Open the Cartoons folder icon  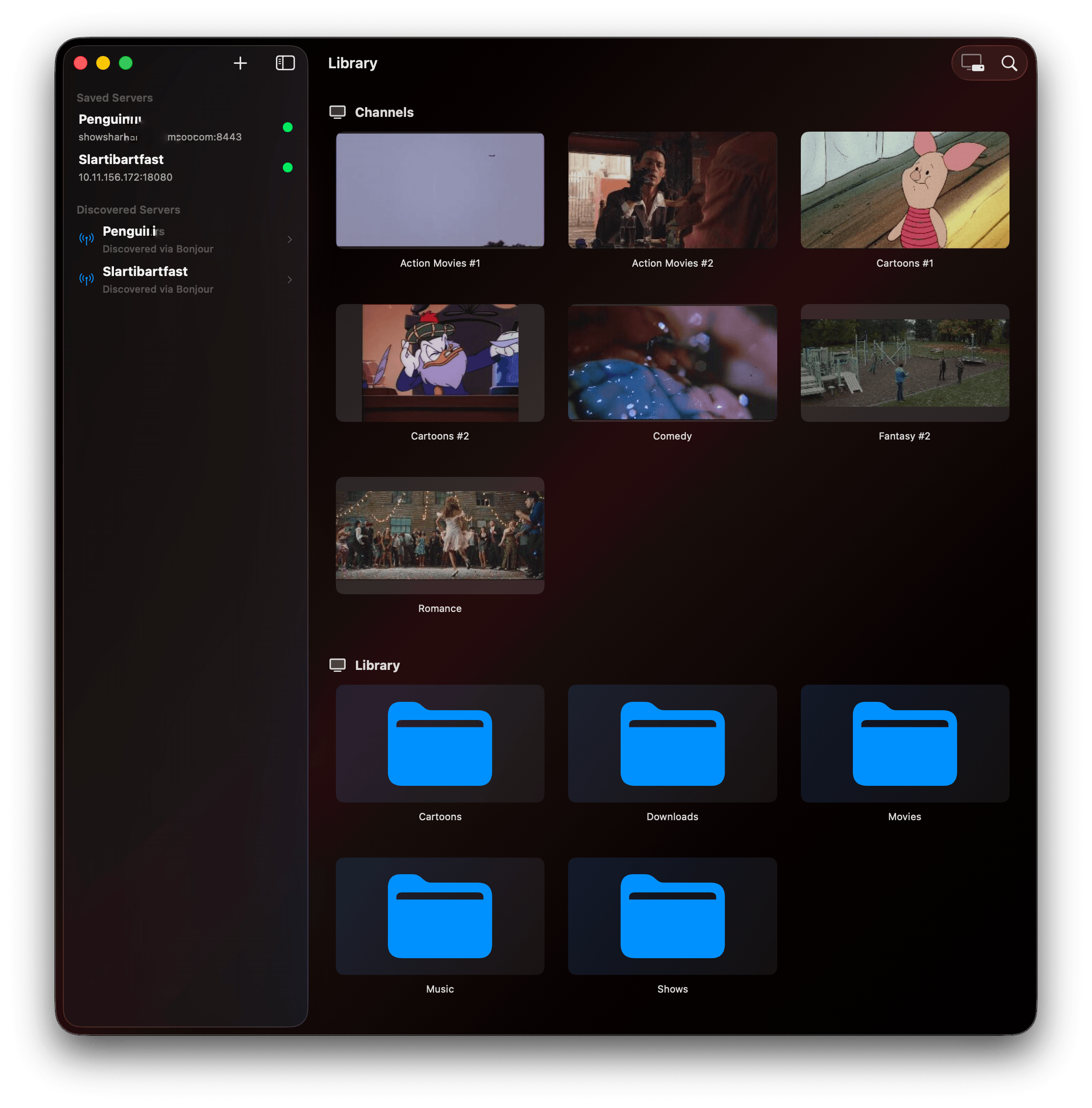tap(439, 743)
